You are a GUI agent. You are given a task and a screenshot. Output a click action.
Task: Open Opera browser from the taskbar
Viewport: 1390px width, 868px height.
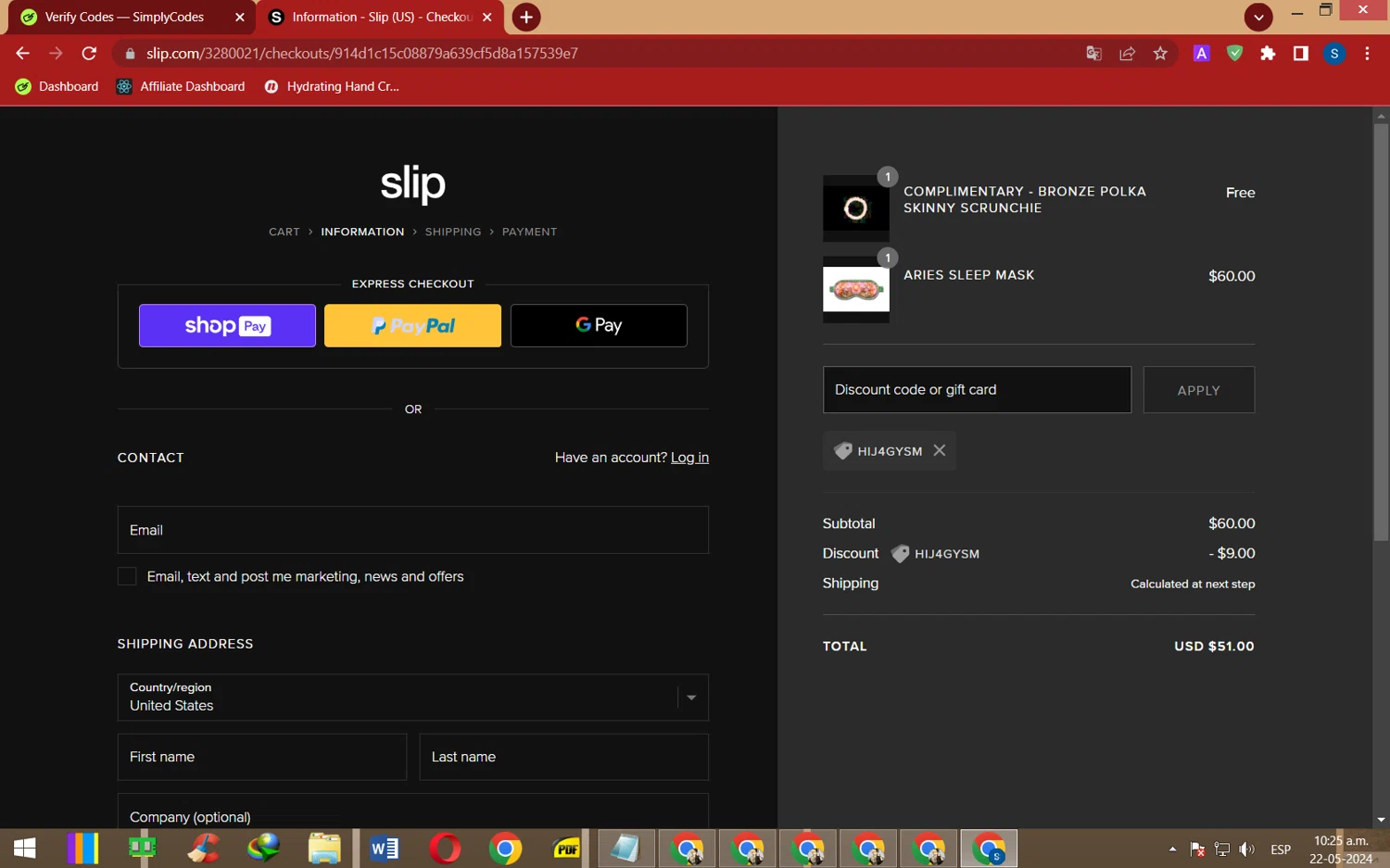(445, 849)
